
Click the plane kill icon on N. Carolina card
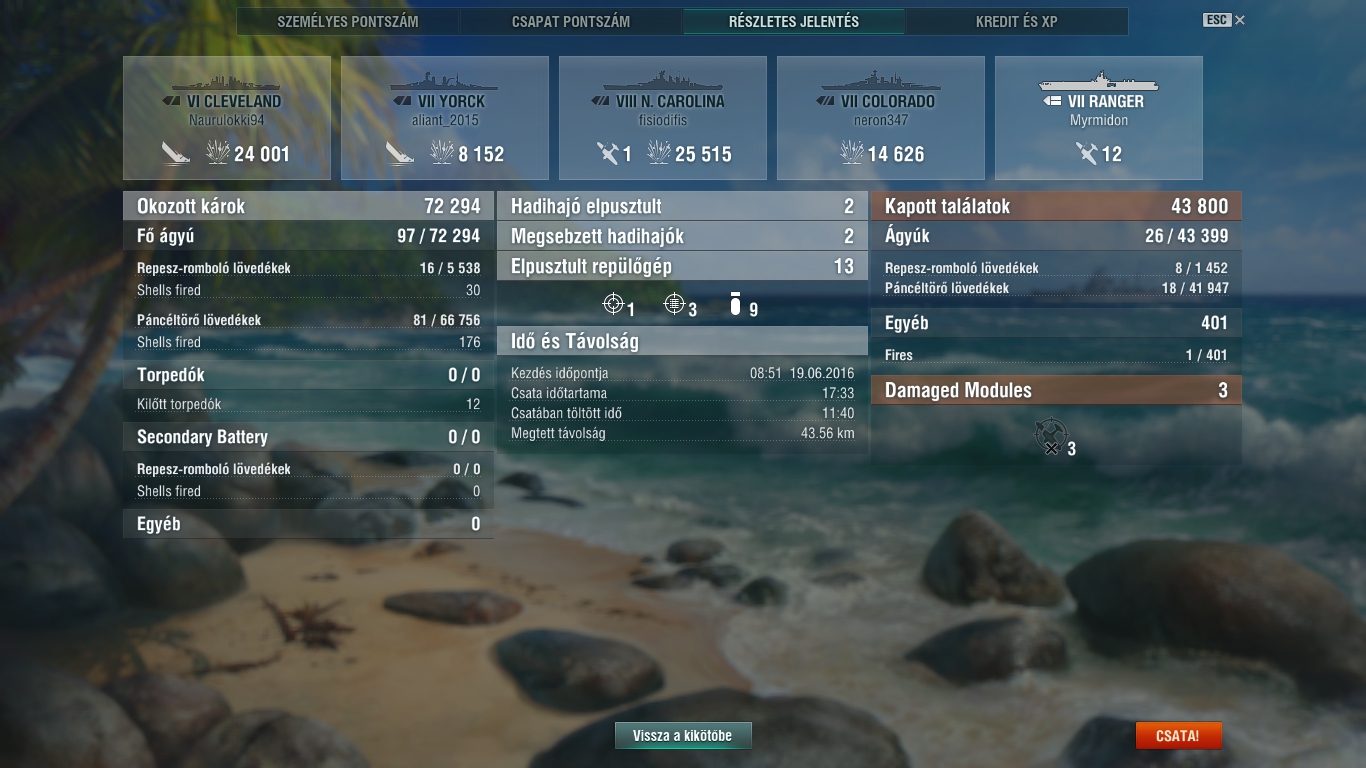607,153
